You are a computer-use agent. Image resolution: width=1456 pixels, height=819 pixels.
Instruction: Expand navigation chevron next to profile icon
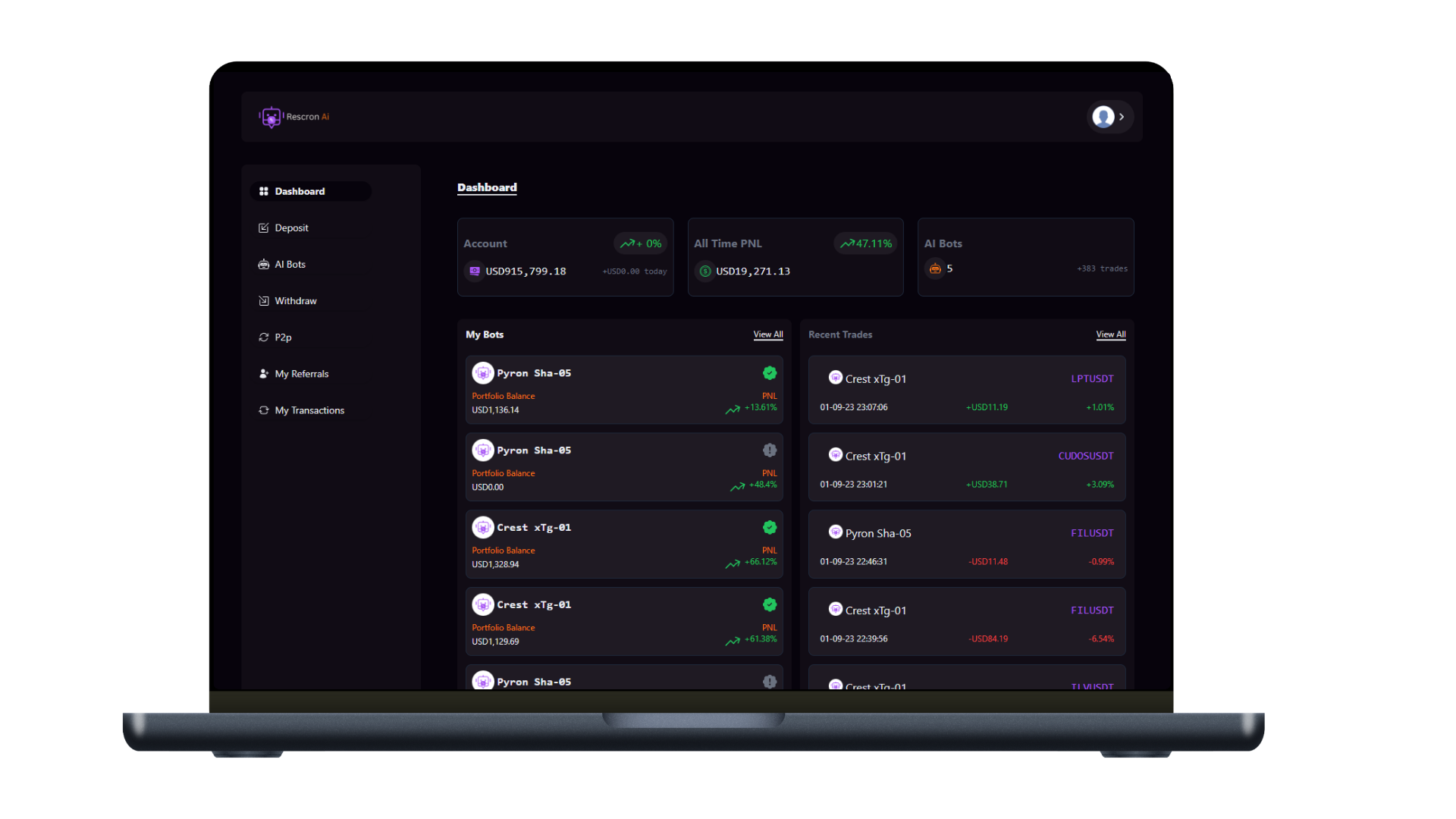click(1121, 116)
